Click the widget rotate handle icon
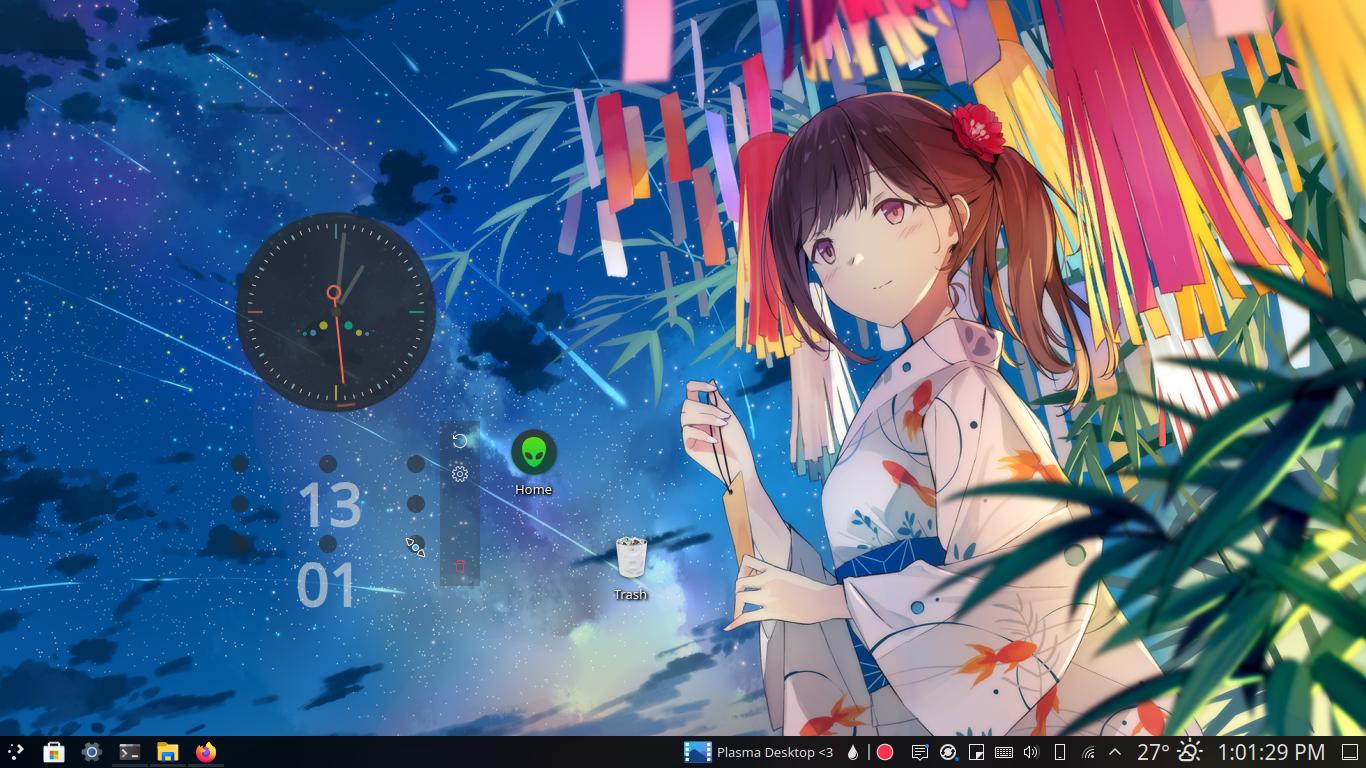This screenshot has width=1366, height=768. [460, 441]
